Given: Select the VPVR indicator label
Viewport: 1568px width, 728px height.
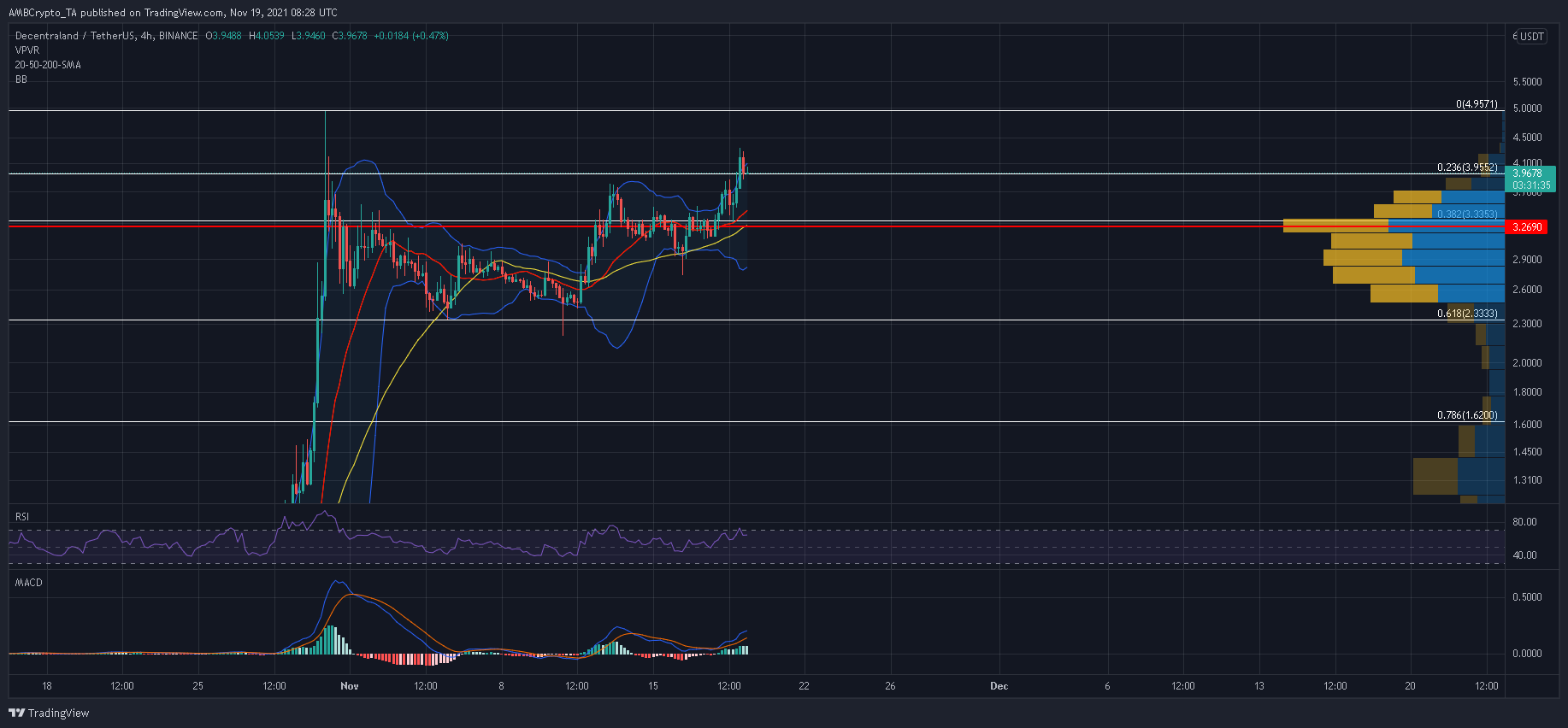Looking at the screenshot, I should [x=27, y=50].
